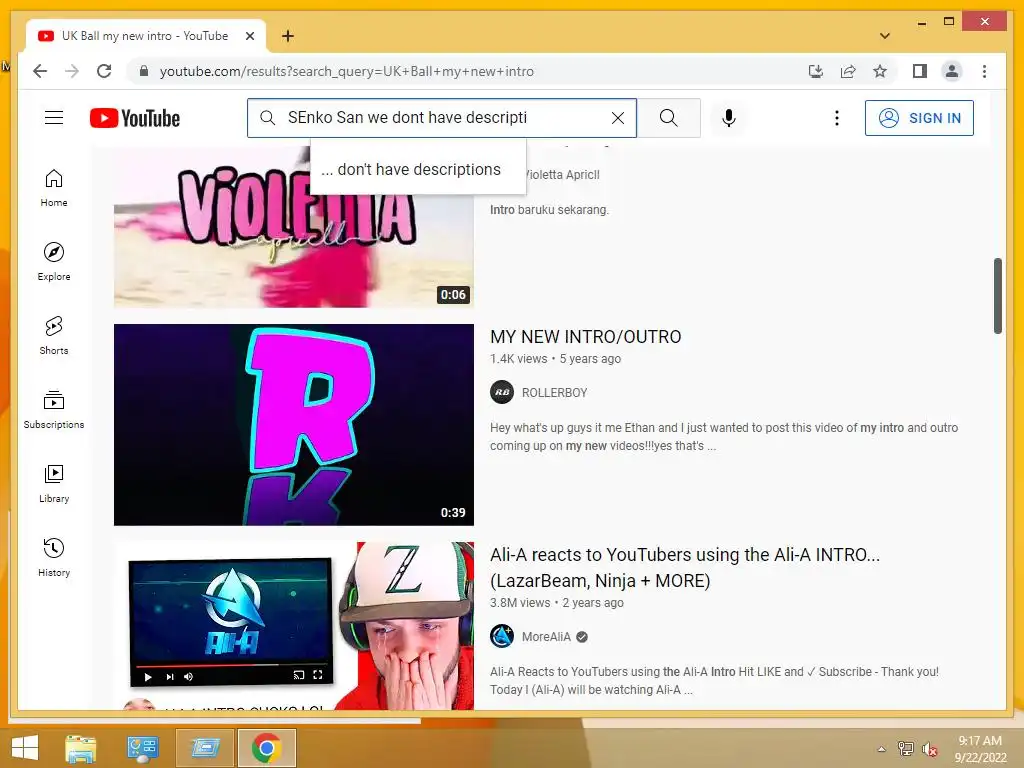Open a new browser tab
This screenshot has width=1024, height=768.
(x=287, y=36)
